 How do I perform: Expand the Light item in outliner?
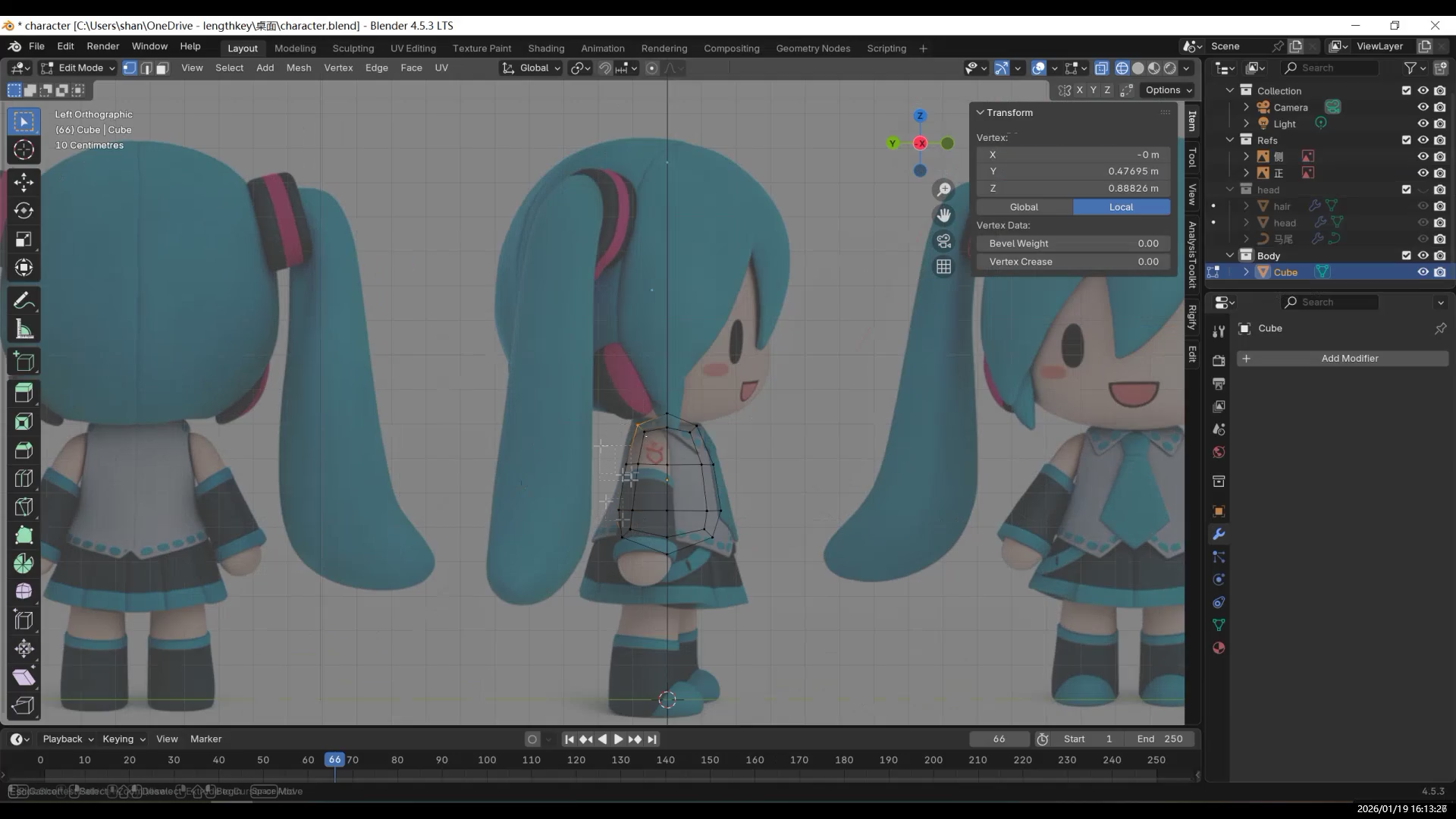[1246, 124]
